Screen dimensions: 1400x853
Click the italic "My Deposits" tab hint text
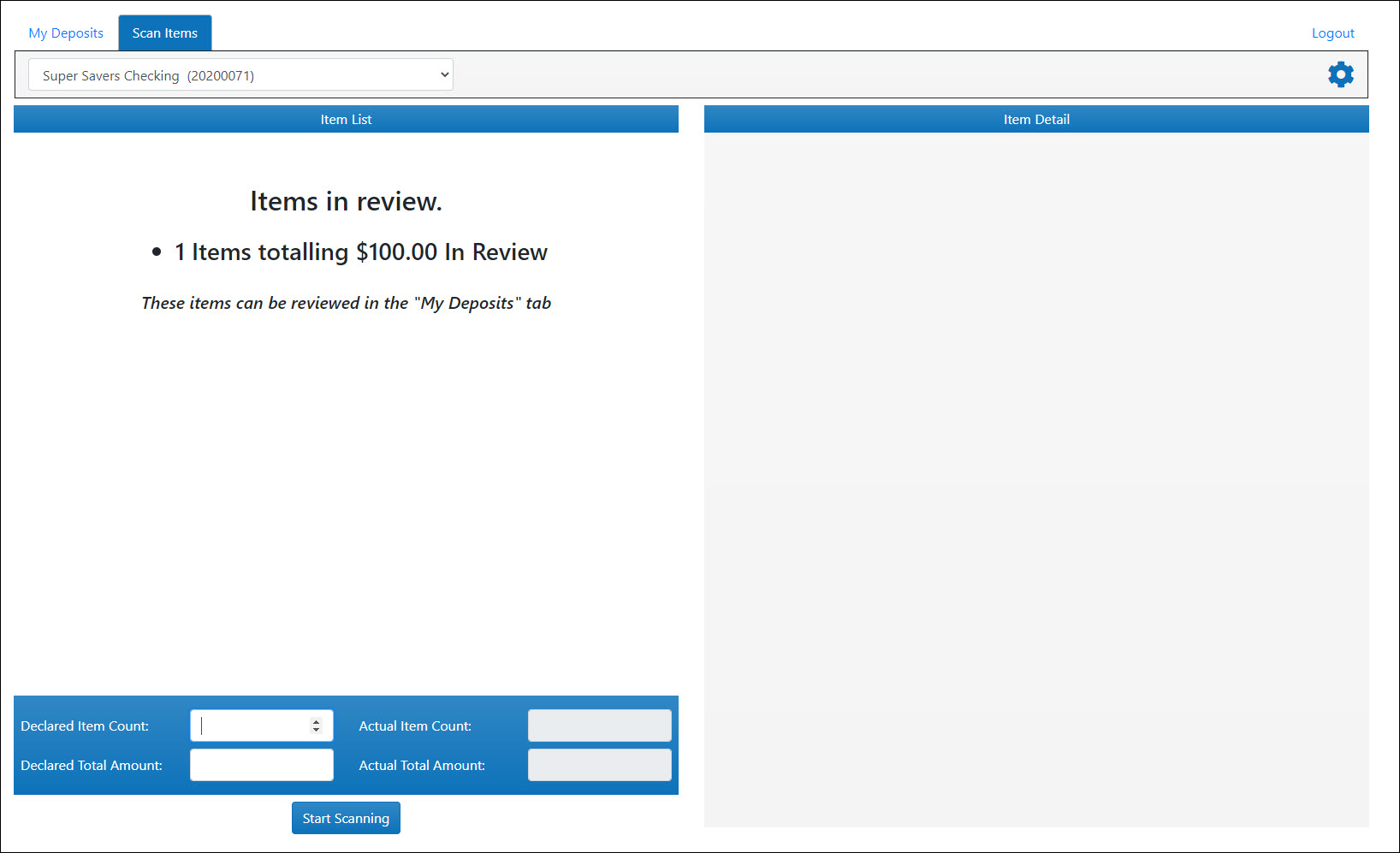[x=346, y=303]
